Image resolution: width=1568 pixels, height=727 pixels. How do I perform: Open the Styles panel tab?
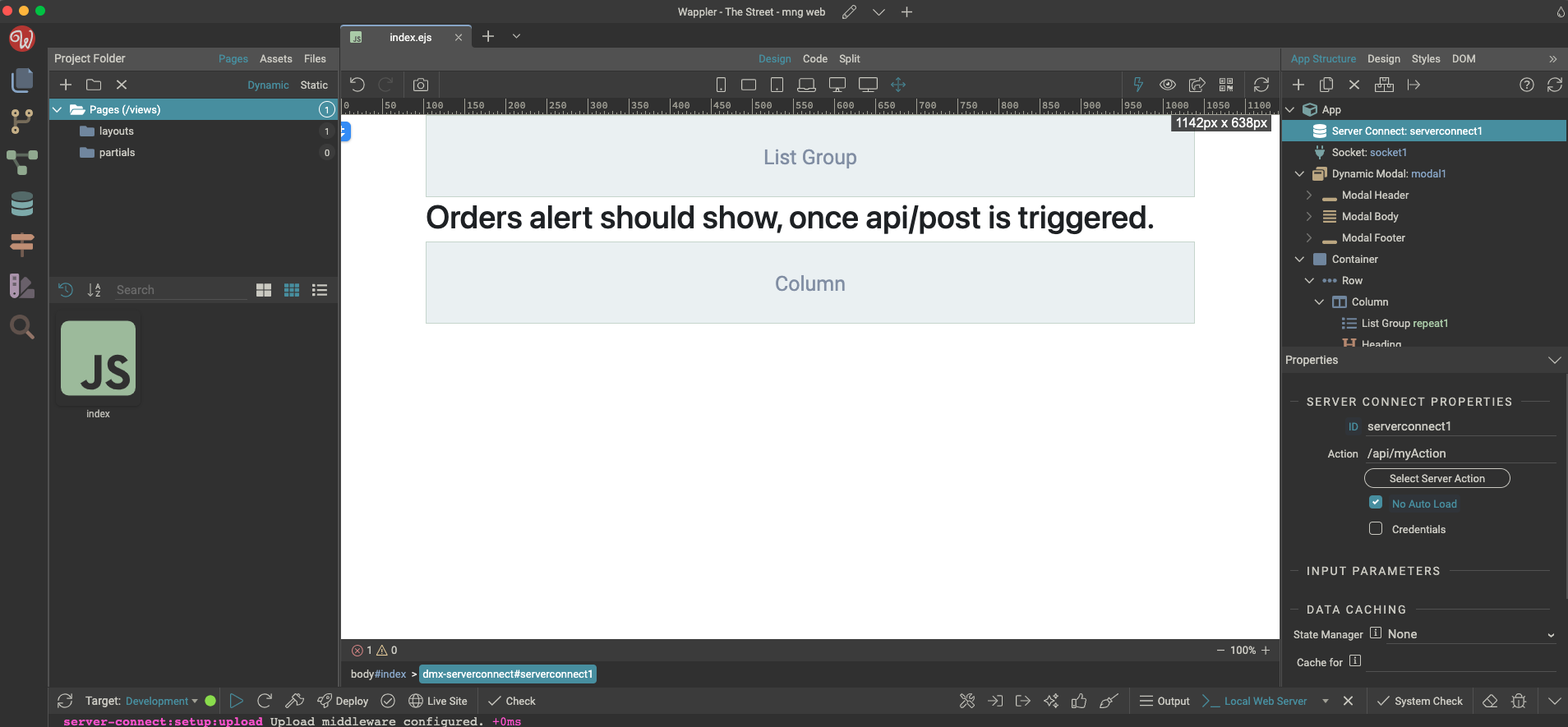click(x=1425, y=59)
